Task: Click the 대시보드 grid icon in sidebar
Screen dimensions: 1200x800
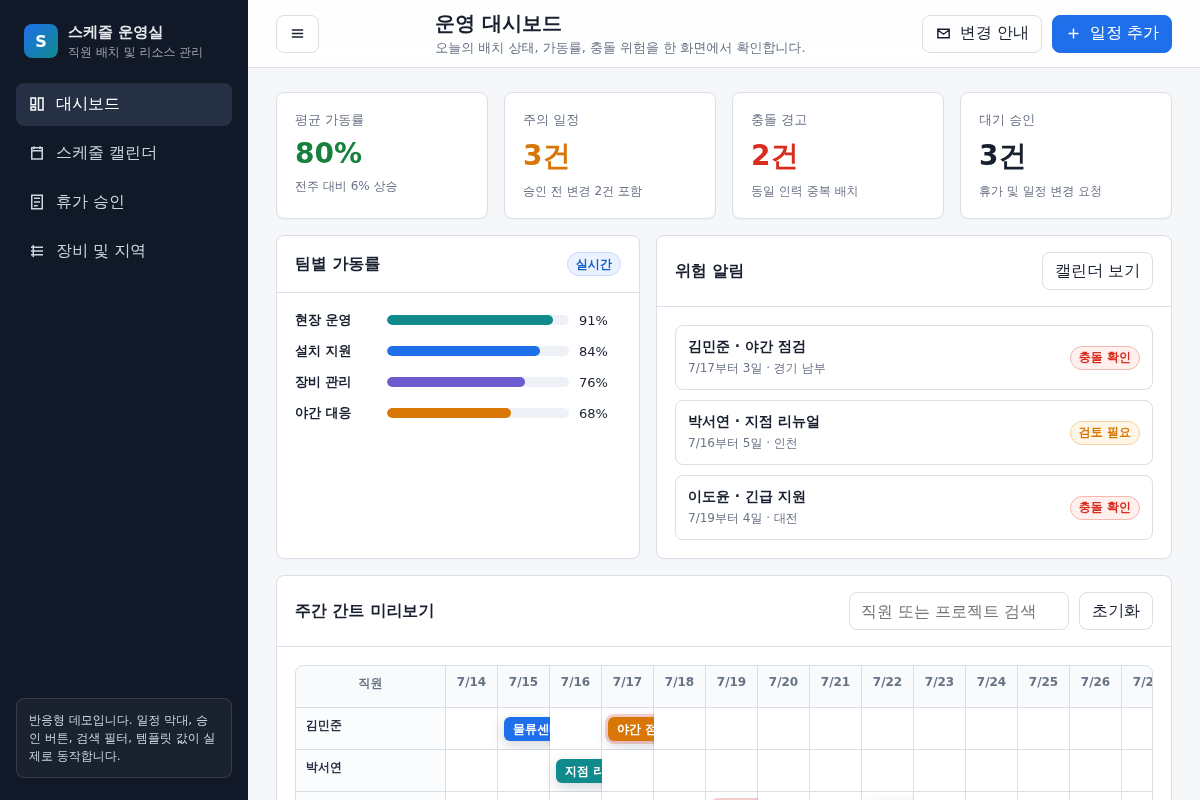Action: 37,104
